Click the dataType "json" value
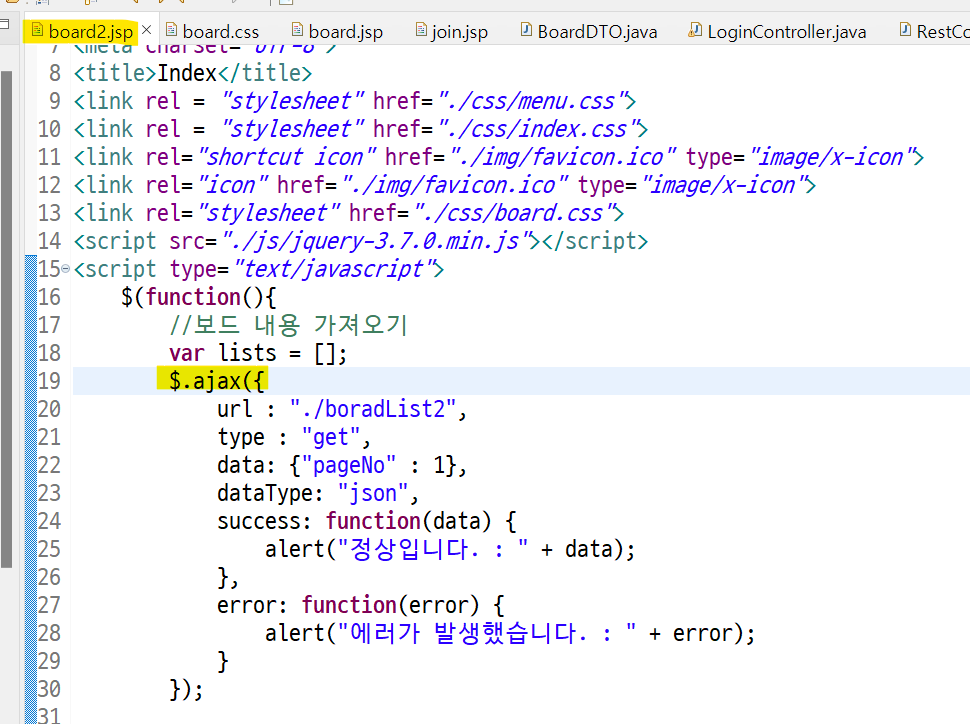The width and height of the screenshot is (970, 724). tap(373, 493)
